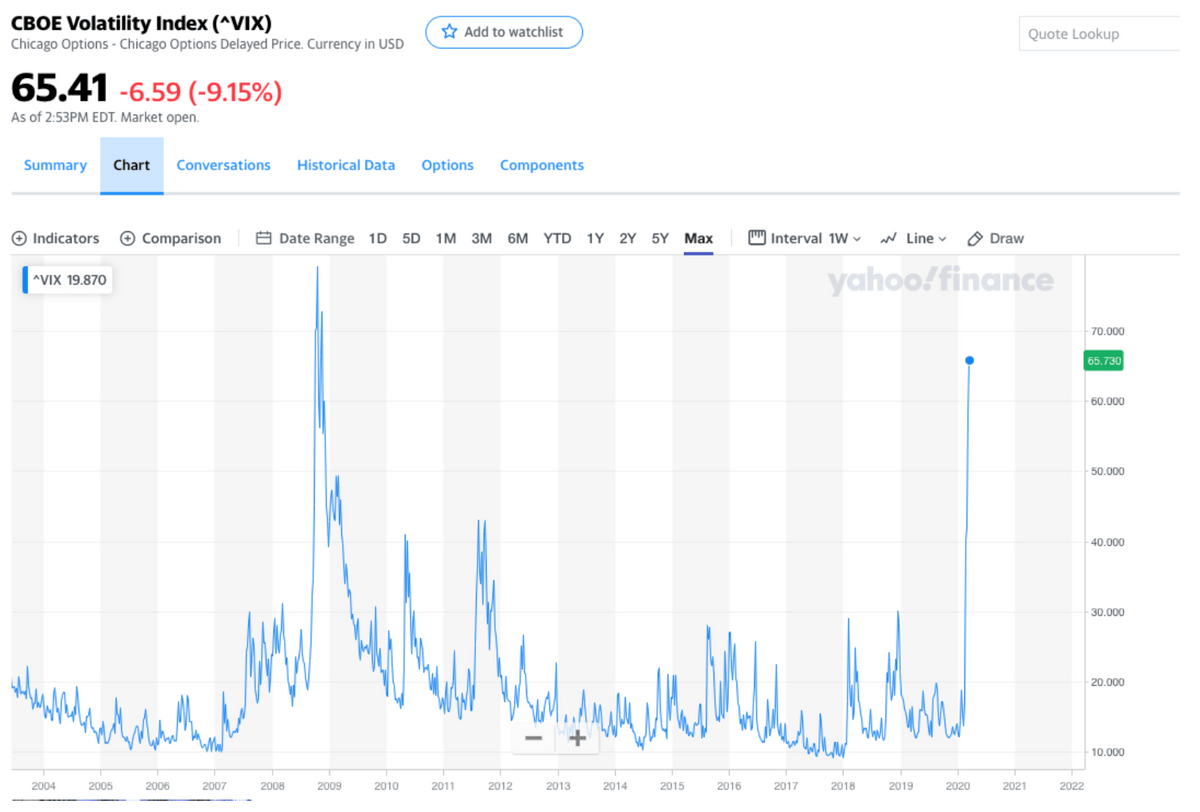Click the Comparison label
The width and height of the screenshot is (1200, 812).
[182, 238]
